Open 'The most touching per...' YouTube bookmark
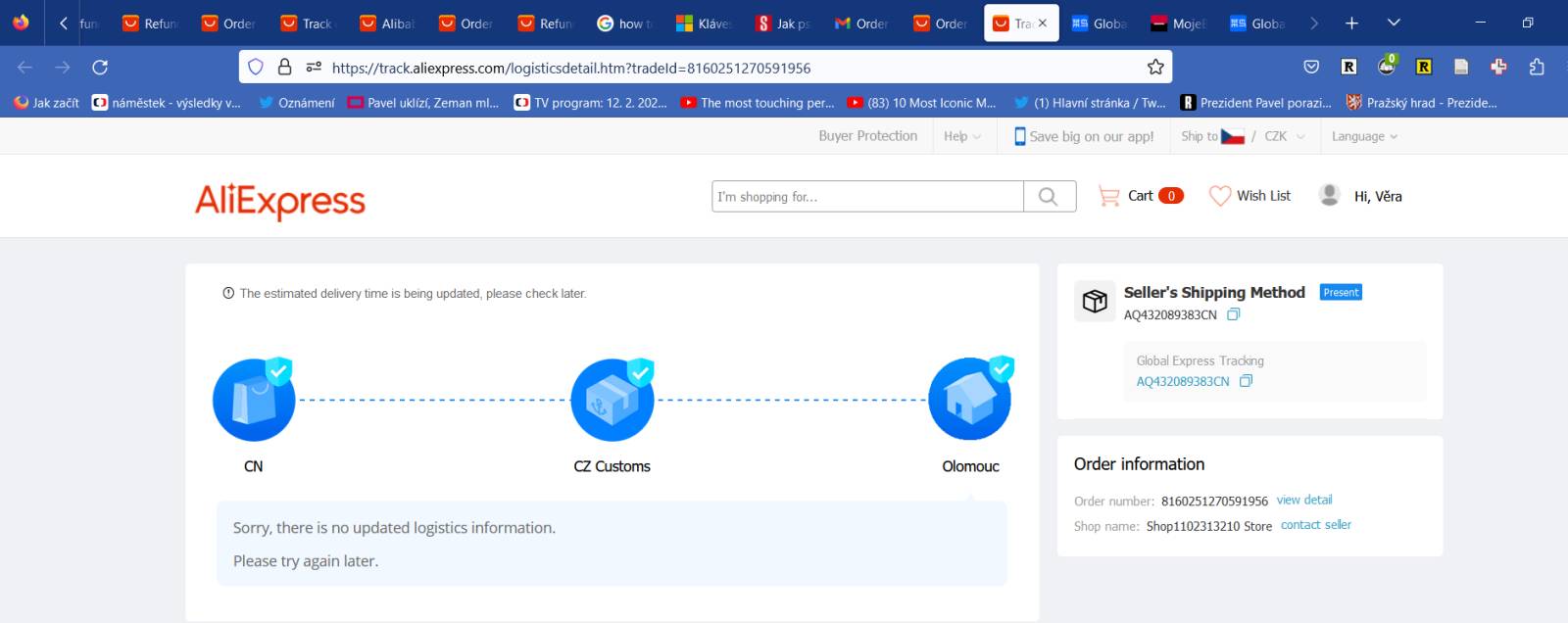Image resolution: width=1568 pixels, height=623 pixels. [758, 103]
